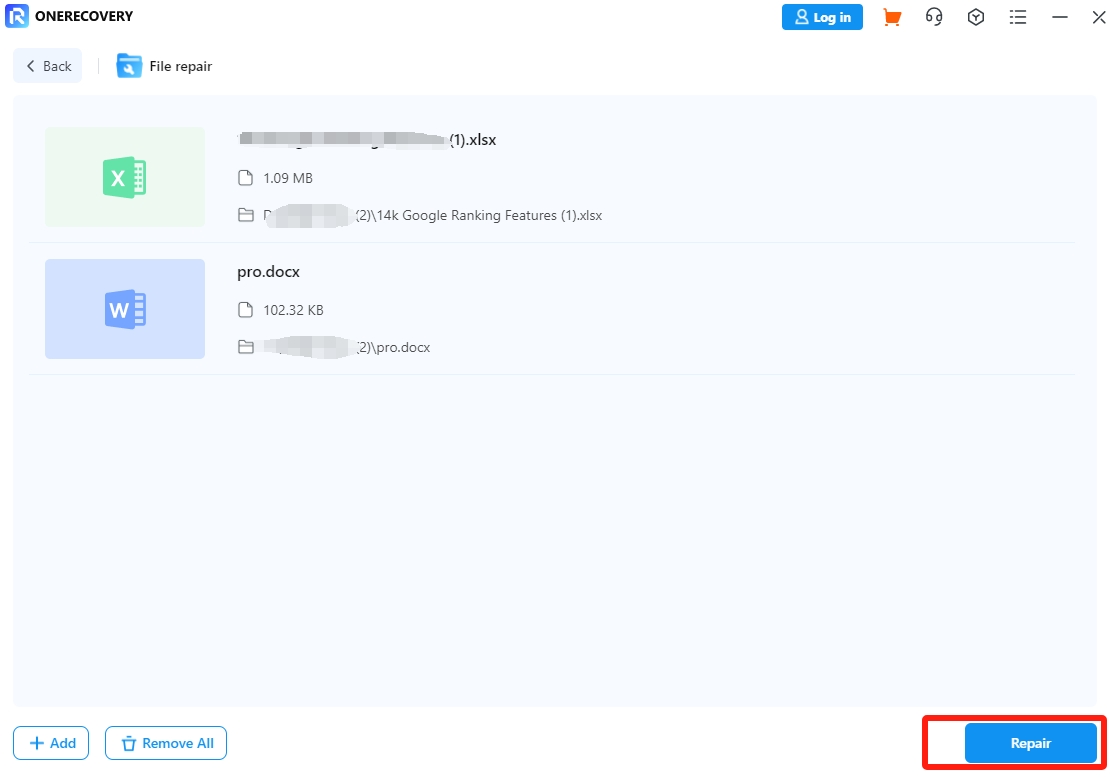Click the file size icon beside 1.09 MB

(x=246, y=177)
